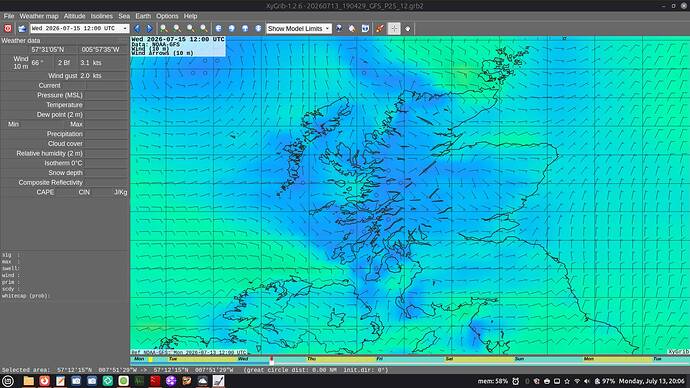Image resolution: width=690 pixels, height=388 pixels.
Task: Open the Files folder icon in taskbar
Action: pos(29,381)
